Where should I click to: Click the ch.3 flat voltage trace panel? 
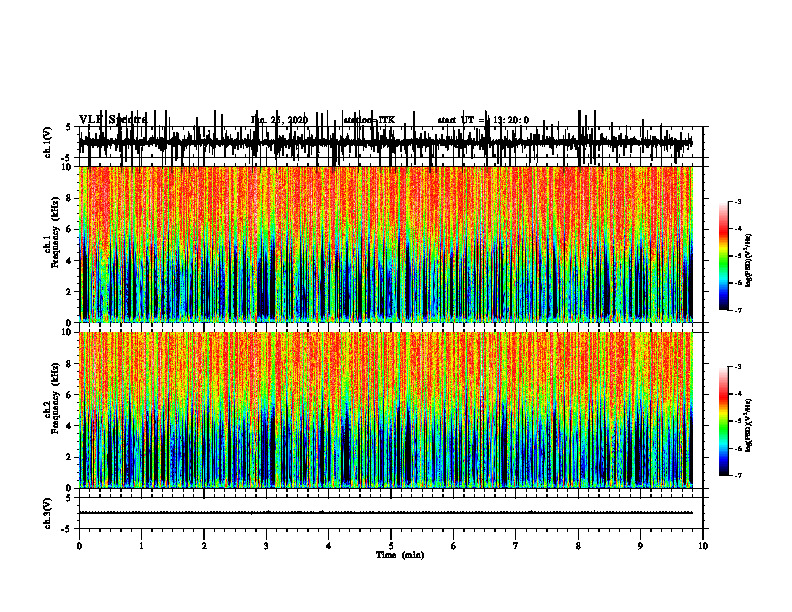click(x=390, y=513)
